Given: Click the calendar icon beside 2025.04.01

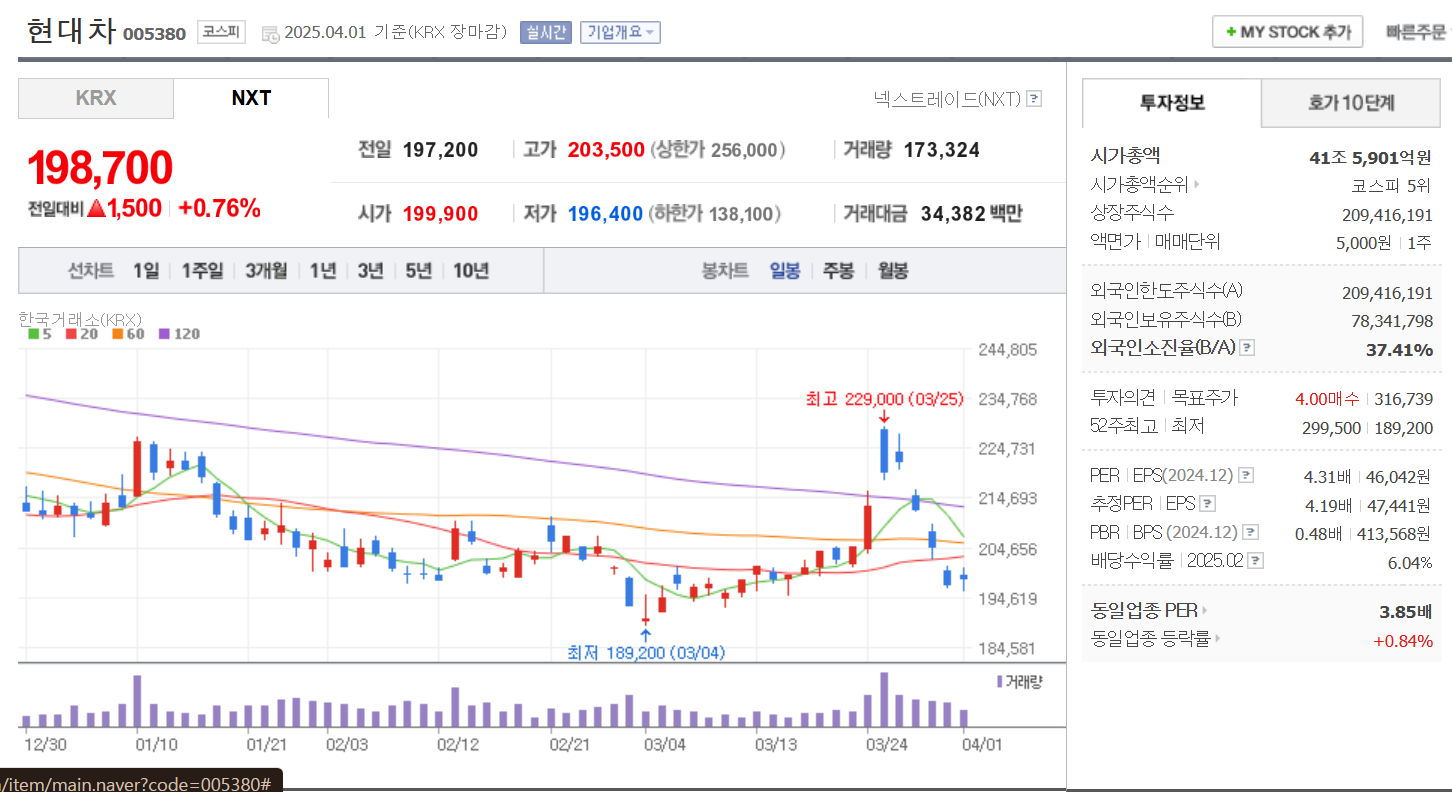Looking at the screenshot, I should coord(270,33).
